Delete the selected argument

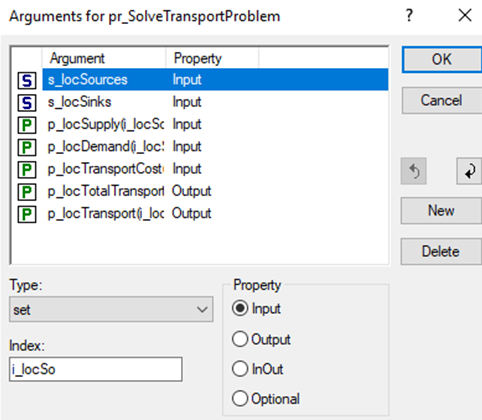[x=441, y=251]
